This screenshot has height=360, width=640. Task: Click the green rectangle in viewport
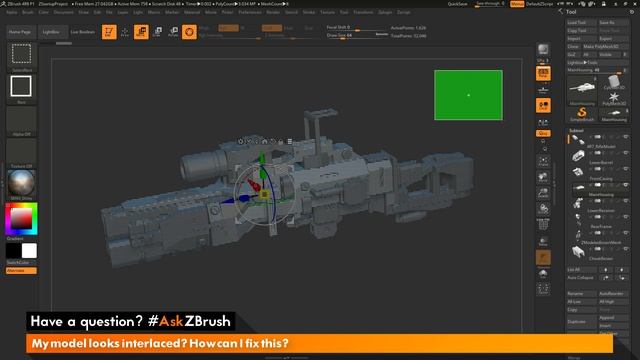(x=468, y=95)
